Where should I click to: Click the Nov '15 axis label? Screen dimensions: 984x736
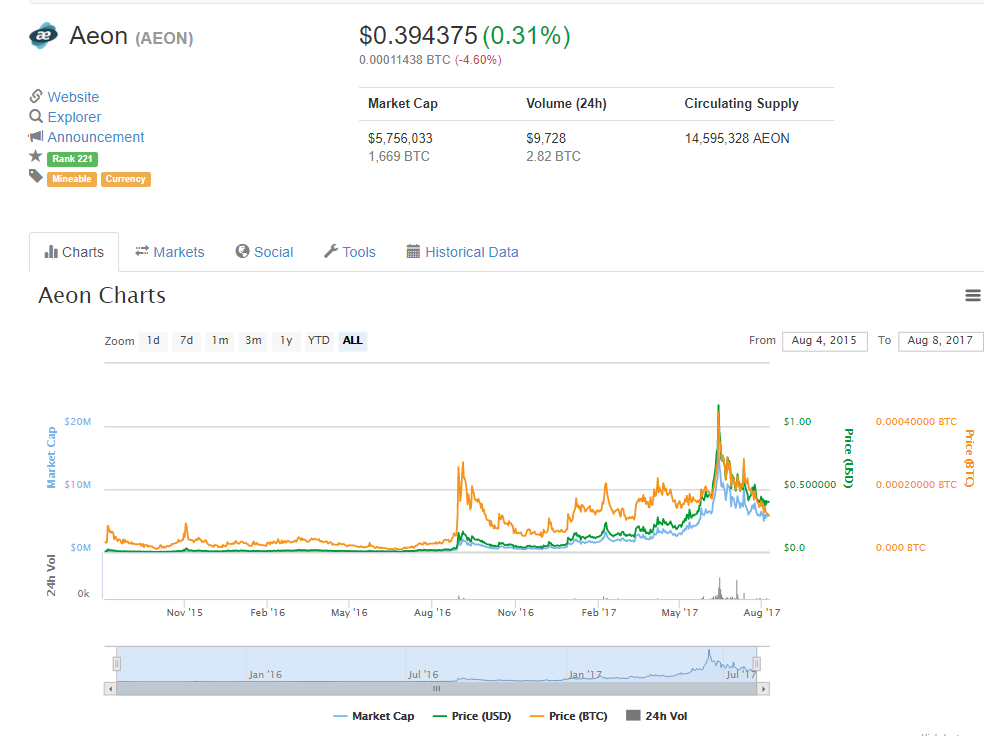(x=184, y=612)
